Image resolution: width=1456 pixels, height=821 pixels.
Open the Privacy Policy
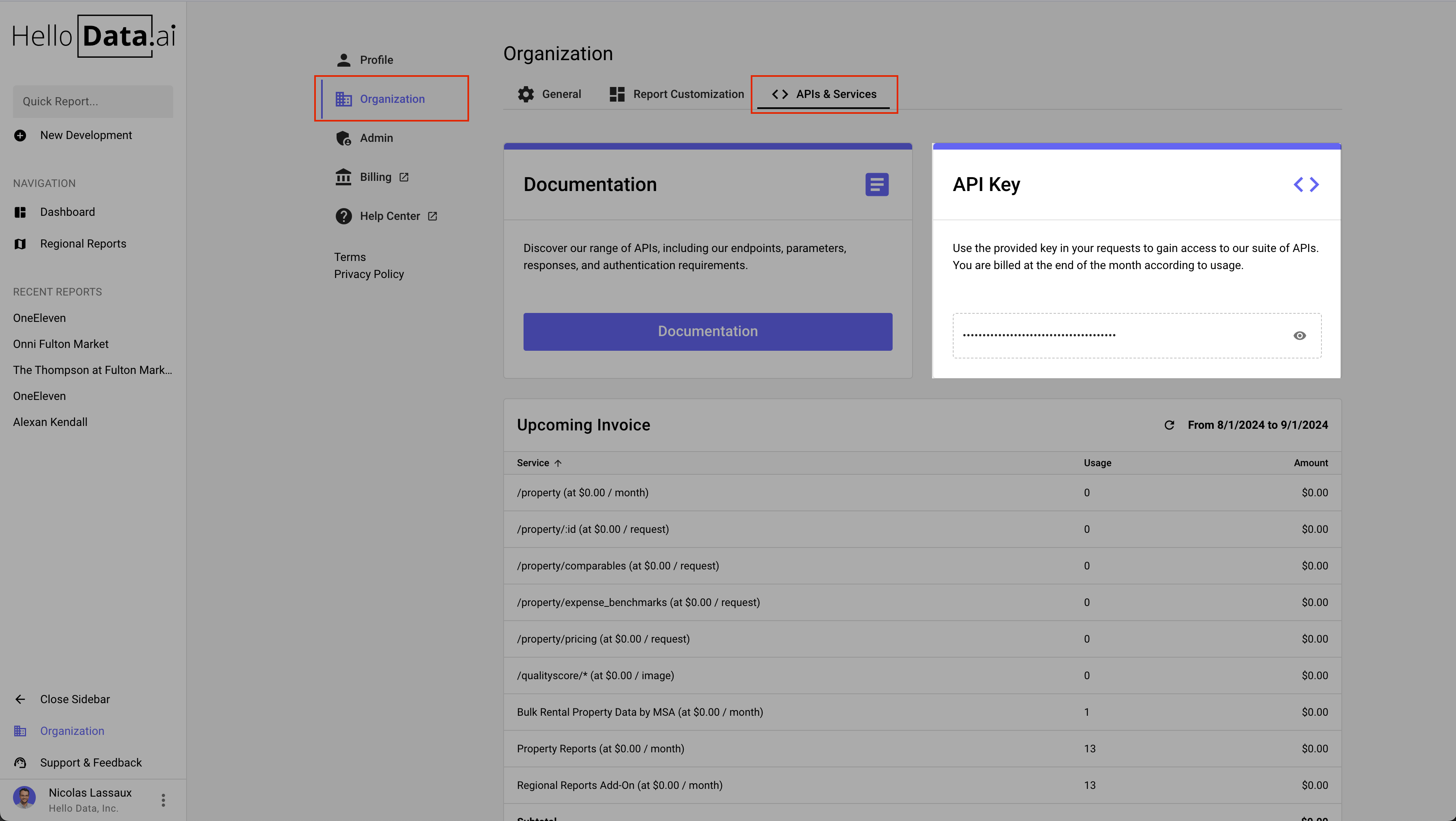tap(369, 274)
